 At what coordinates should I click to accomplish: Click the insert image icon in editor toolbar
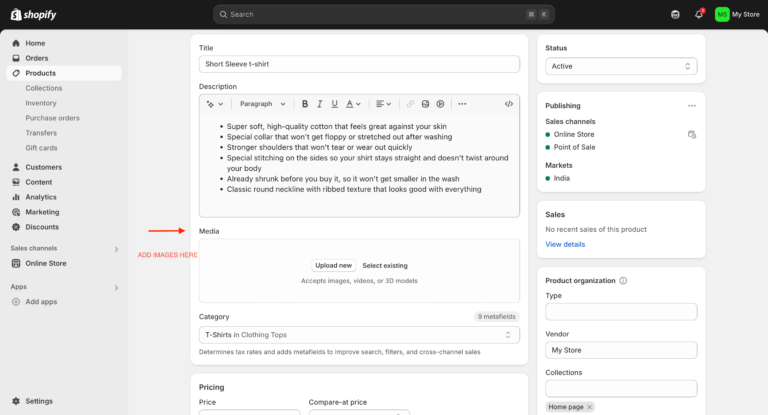[425, 104]
